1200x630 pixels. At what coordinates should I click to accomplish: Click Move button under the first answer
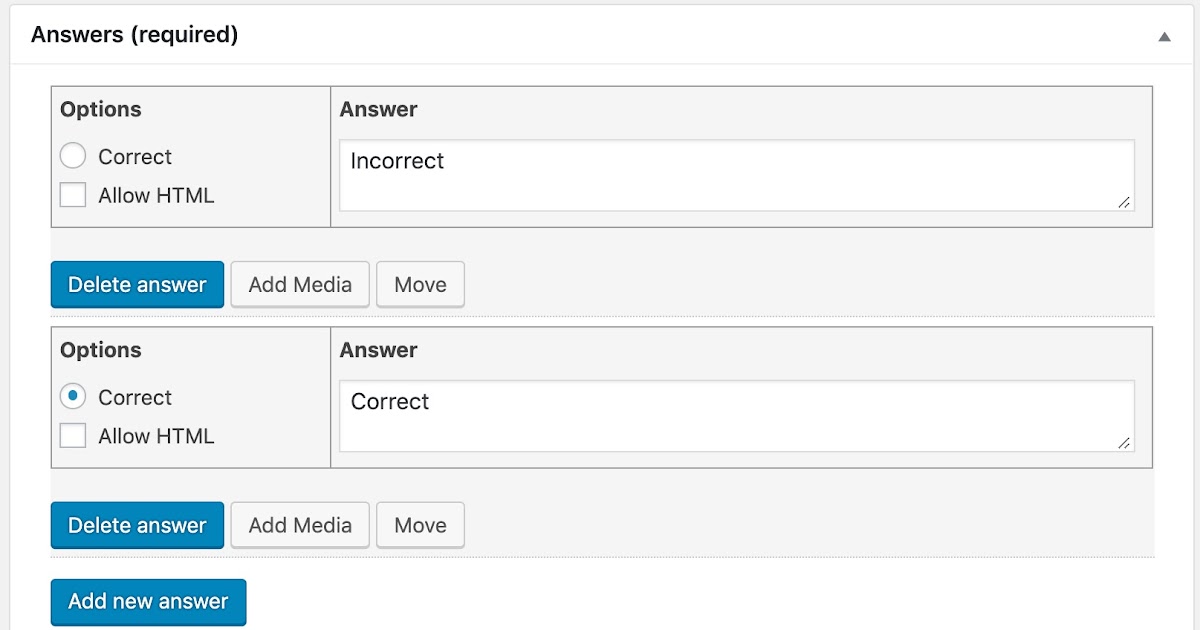[420, 285]
